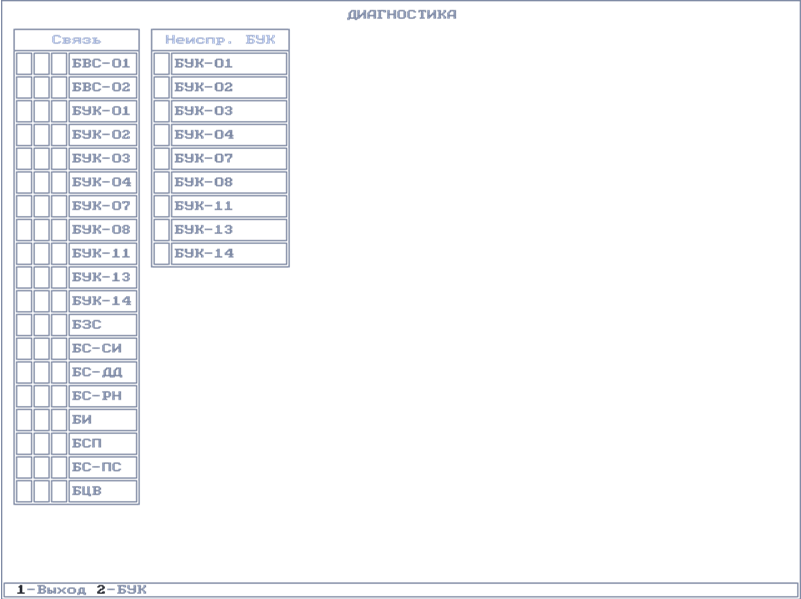Click the leftmost indicator box in БСП row
Viewport: 801px width, 599px height.
pyautogui.click(x=24, y=444)
